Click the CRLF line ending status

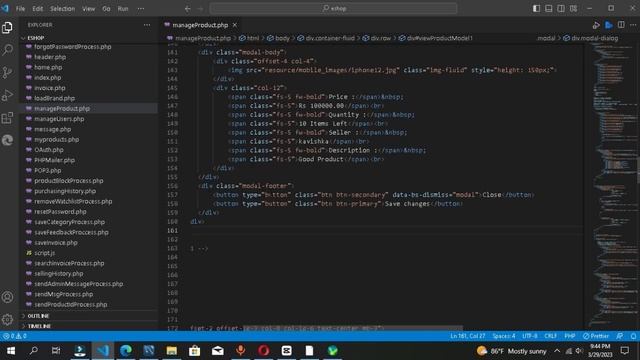pos(551,336)
